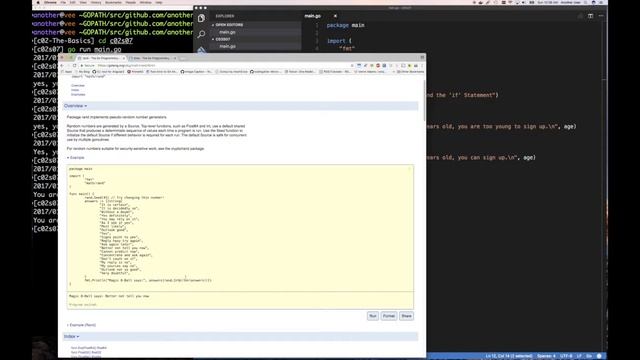Split the VS Code editor
This screenshot has height=360, width=640.
pos(590,16)
